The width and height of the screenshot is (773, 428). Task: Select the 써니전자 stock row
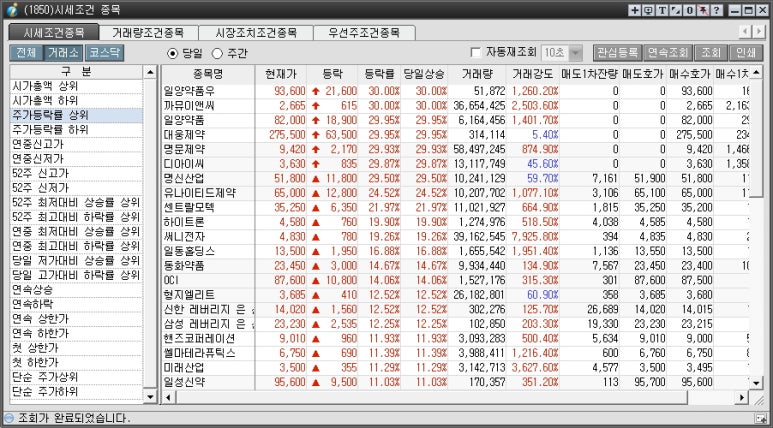456,236
